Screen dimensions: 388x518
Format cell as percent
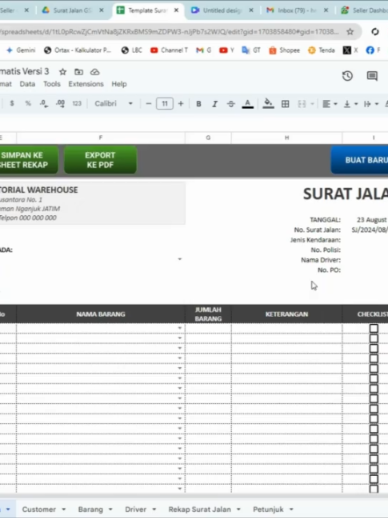pyautogui.click(x=28, y=104)
